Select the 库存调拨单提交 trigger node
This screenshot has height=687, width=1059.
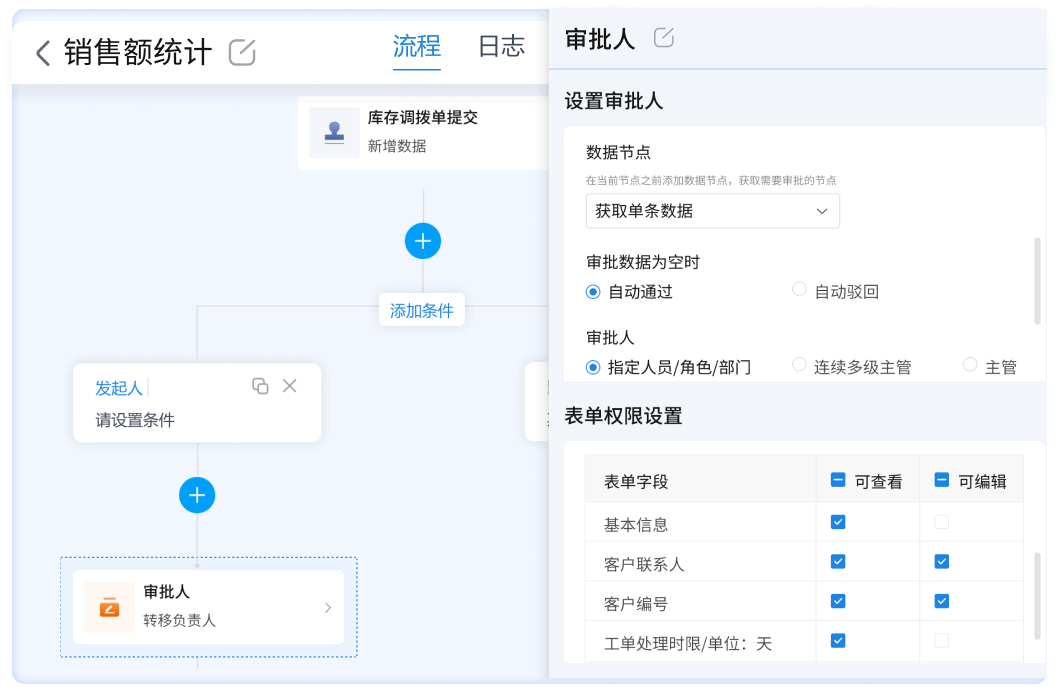point(423,132)
